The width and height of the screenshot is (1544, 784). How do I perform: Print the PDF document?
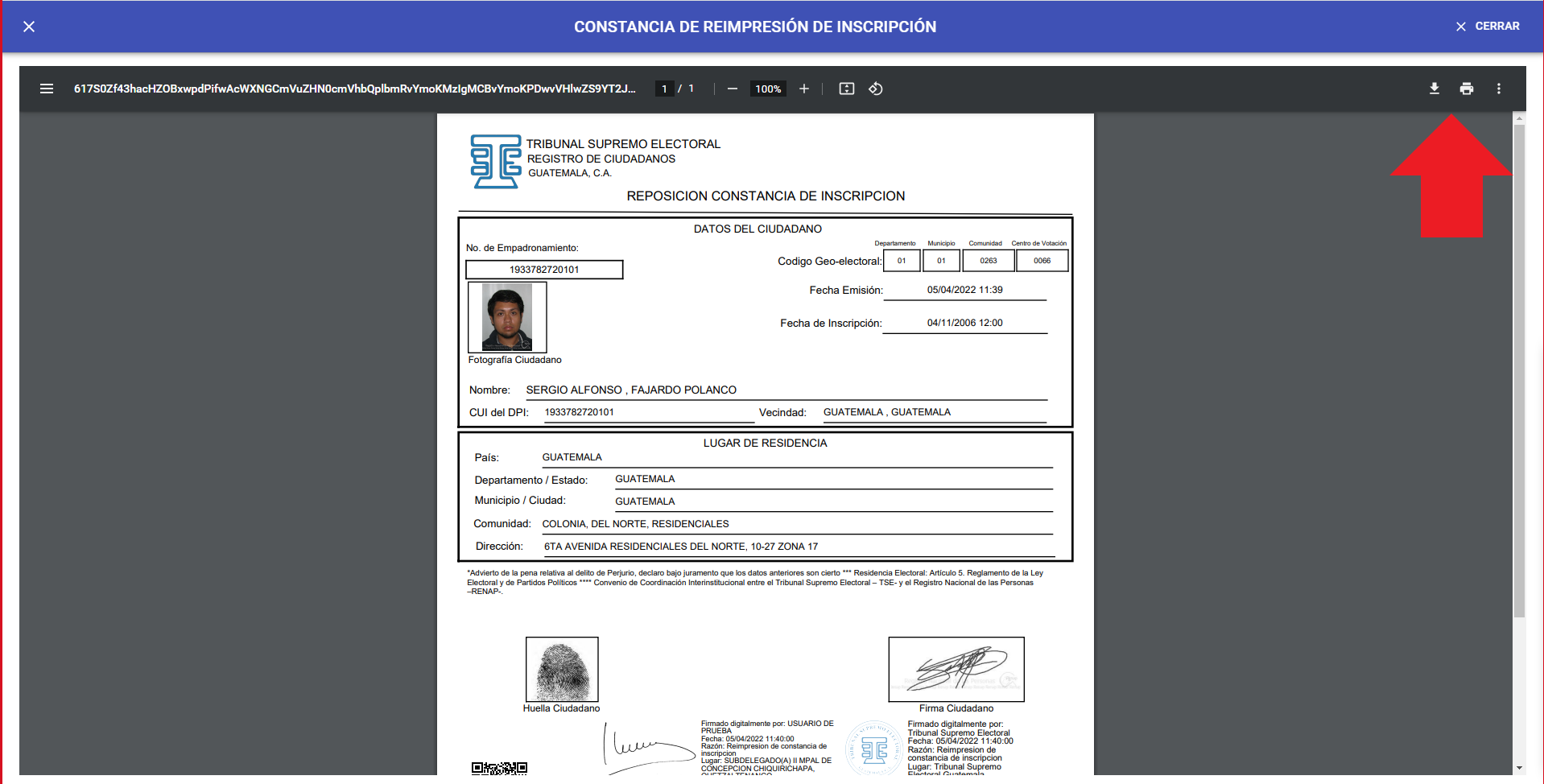tap(1467, 89)
